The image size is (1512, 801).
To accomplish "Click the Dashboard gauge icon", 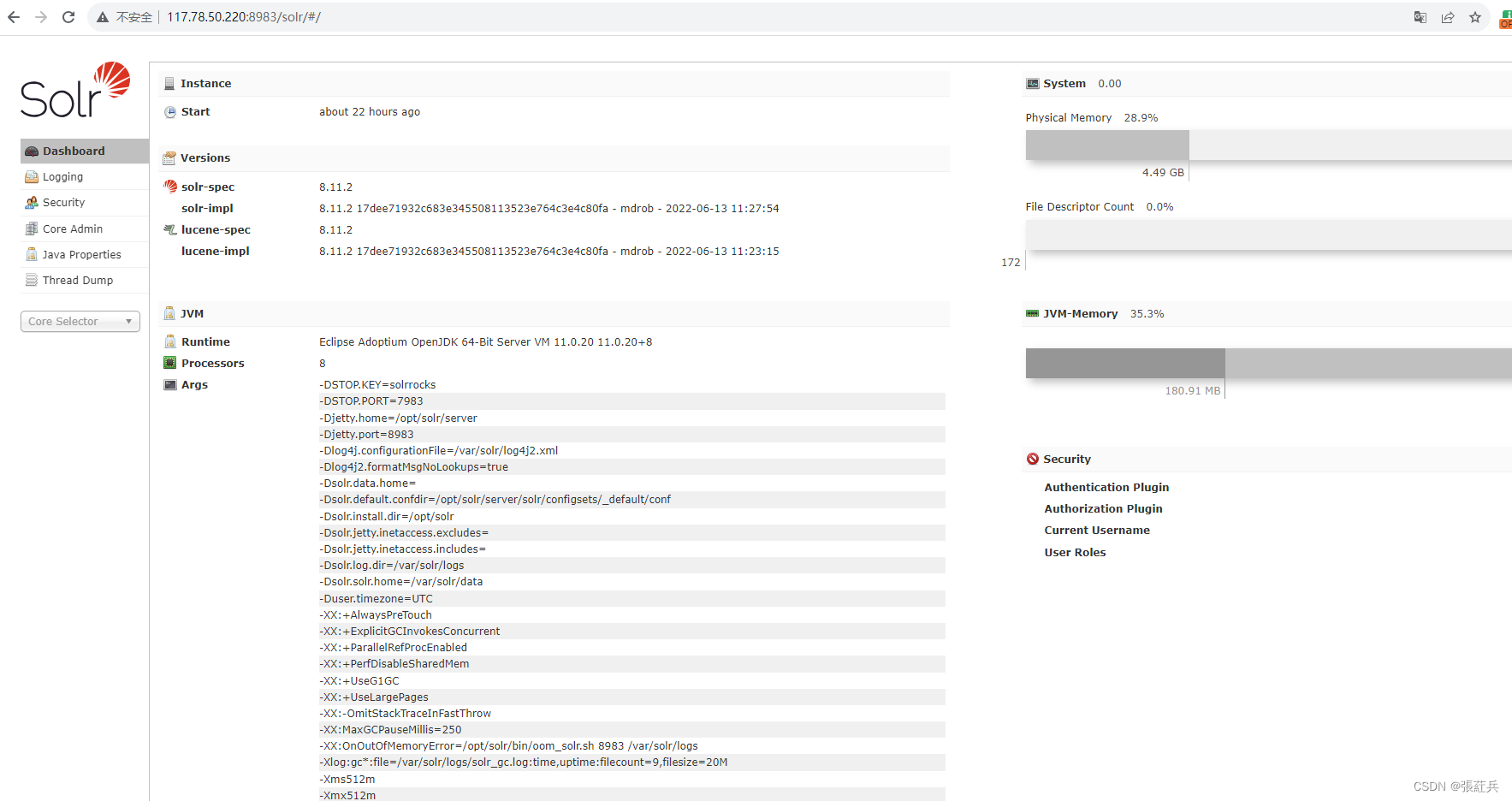I will pos(32,151).
